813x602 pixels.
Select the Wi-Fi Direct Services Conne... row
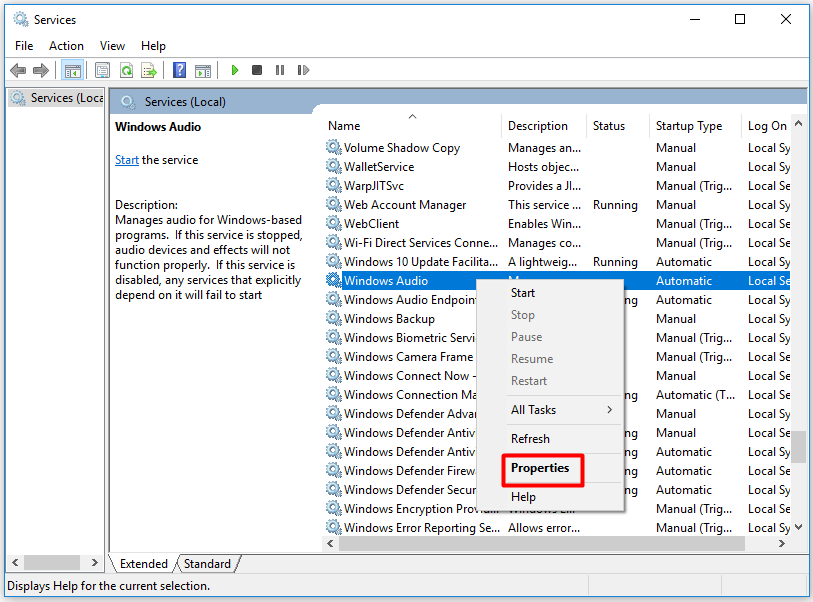point(557,243)
